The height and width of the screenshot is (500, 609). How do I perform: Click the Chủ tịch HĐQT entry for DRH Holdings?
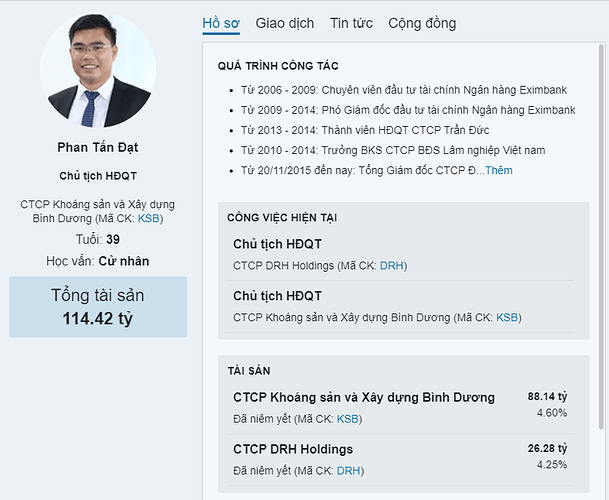277,244
